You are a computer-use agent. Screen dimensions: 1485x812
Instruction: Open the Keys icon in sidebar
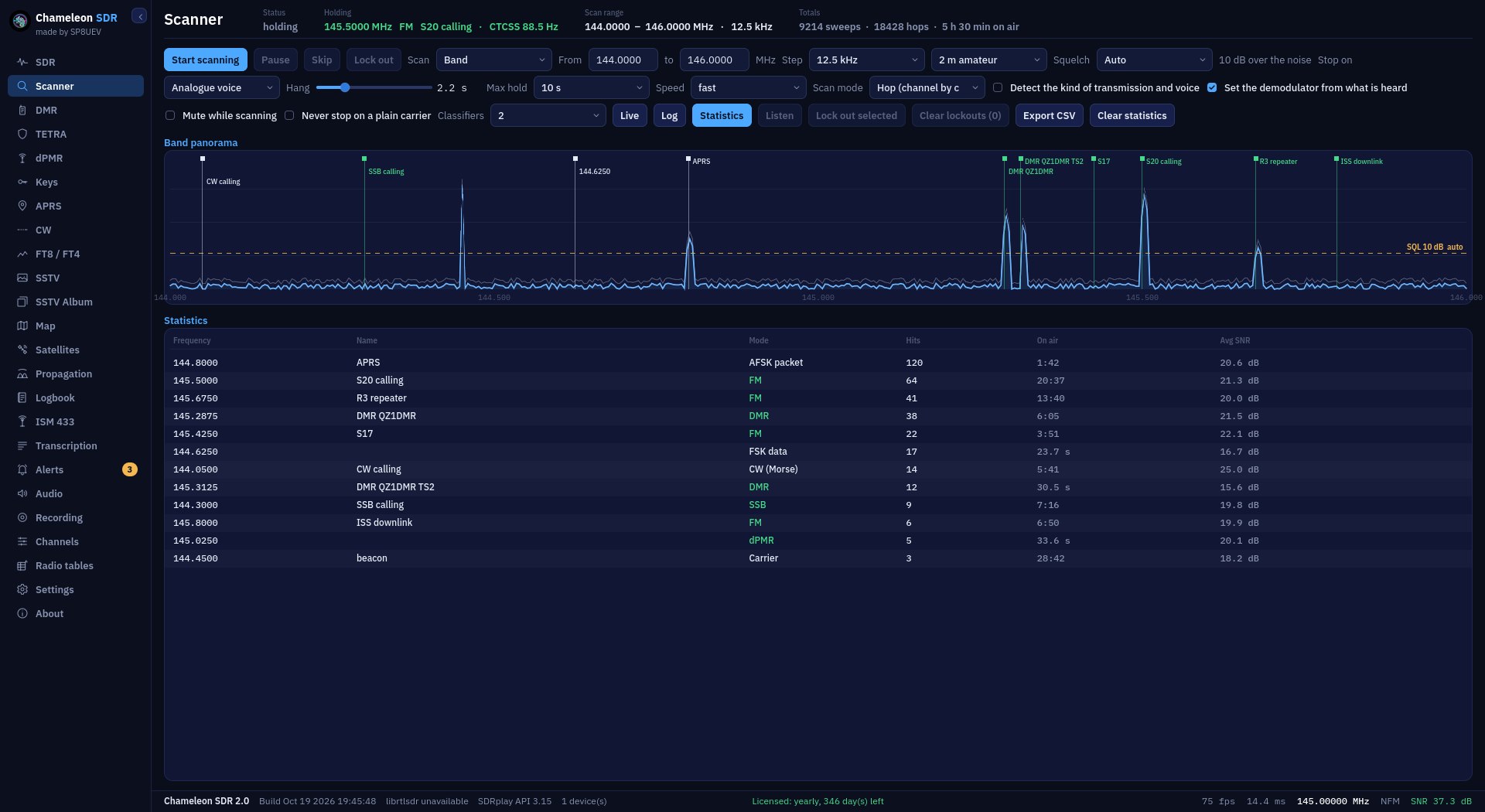(x=22, y=182)
